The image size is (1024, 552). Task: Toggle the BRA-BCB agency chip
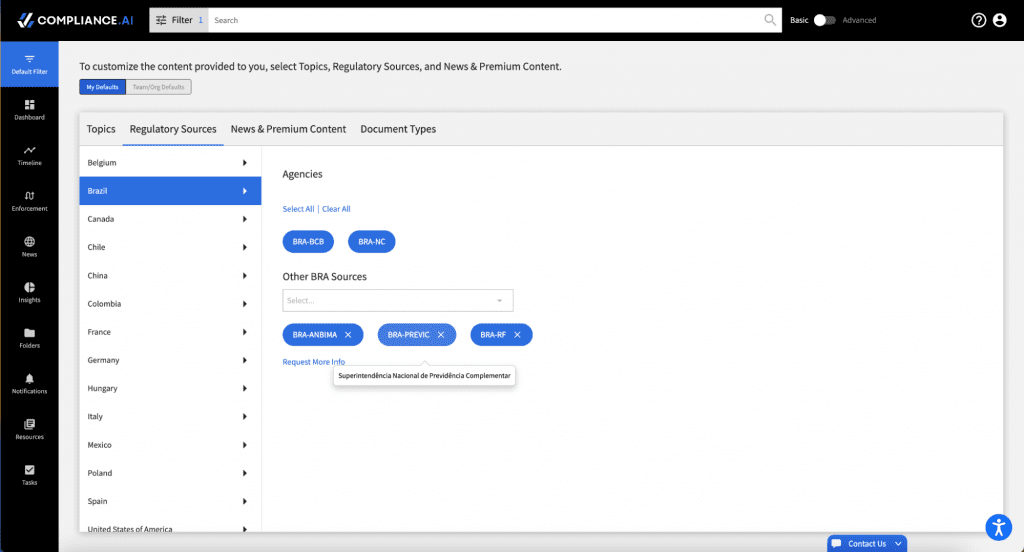point(308,242)
